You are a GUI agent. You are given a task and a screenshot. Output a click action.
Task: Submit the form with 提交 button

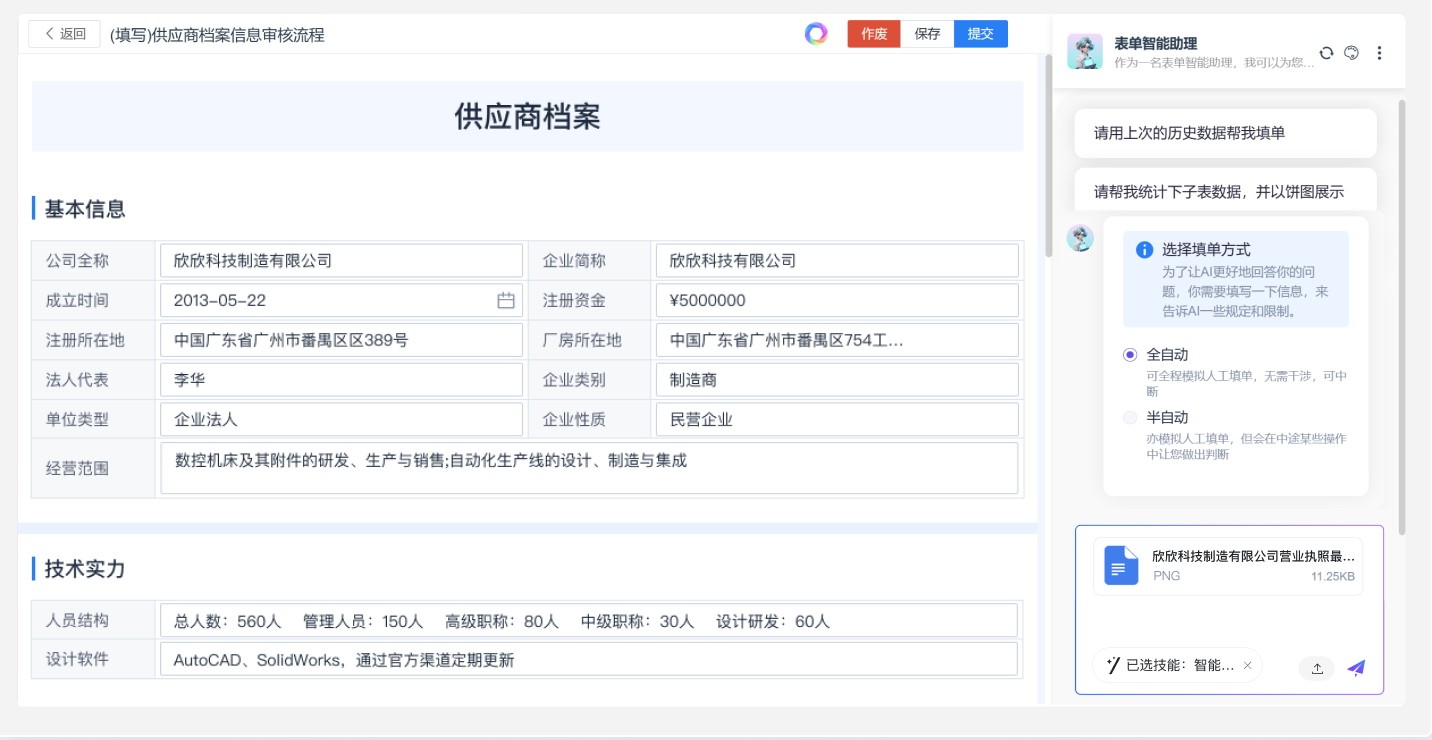point(980,34)
